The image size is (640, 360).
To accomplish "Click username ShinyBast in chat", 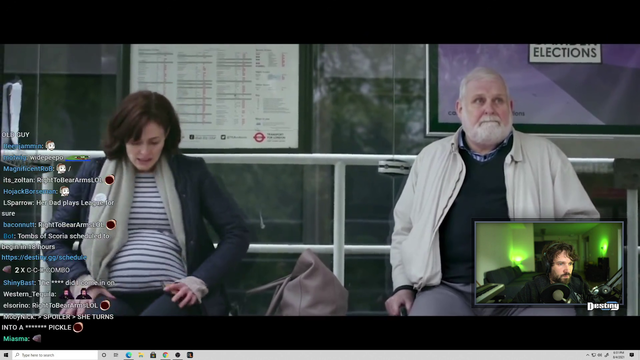I will pyautogui.click(x=19, y=283).
